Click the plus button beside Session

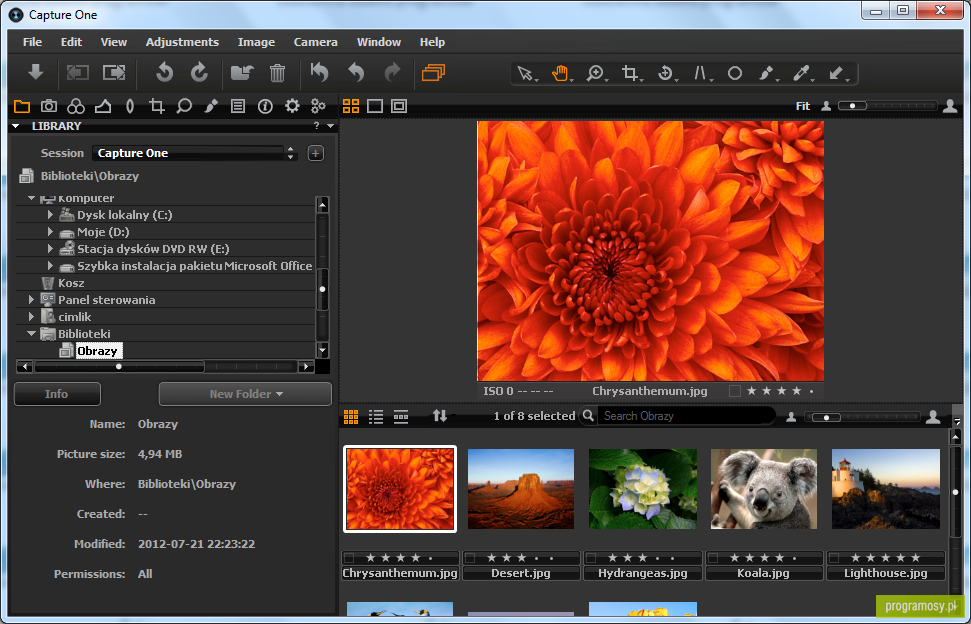tap(316, 153)
